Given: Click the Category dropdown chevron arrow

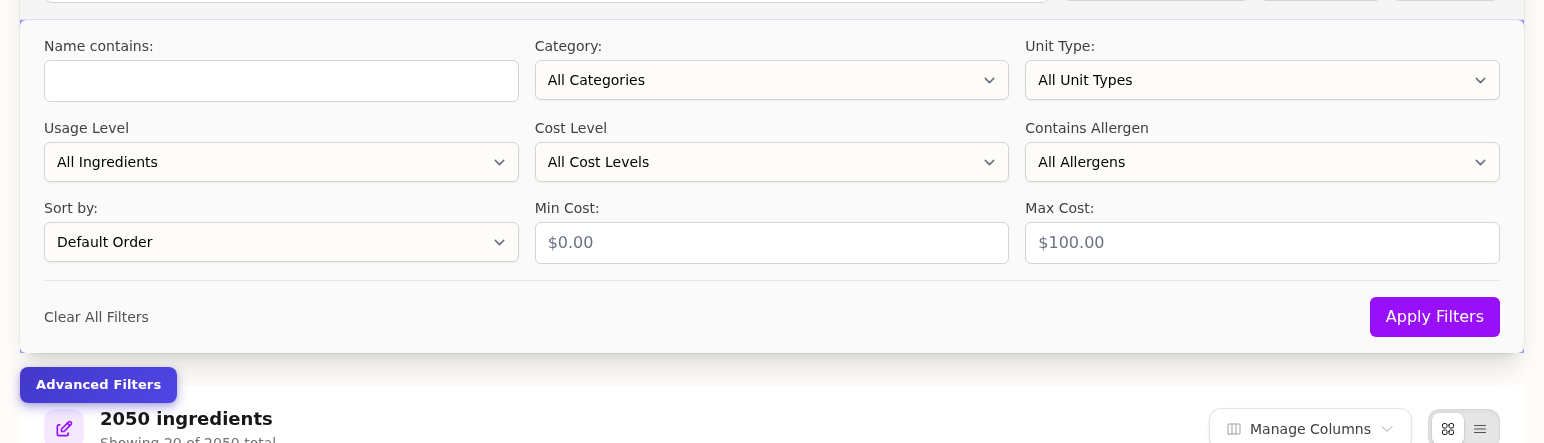Looking at the screenshot, I should 989,80.
